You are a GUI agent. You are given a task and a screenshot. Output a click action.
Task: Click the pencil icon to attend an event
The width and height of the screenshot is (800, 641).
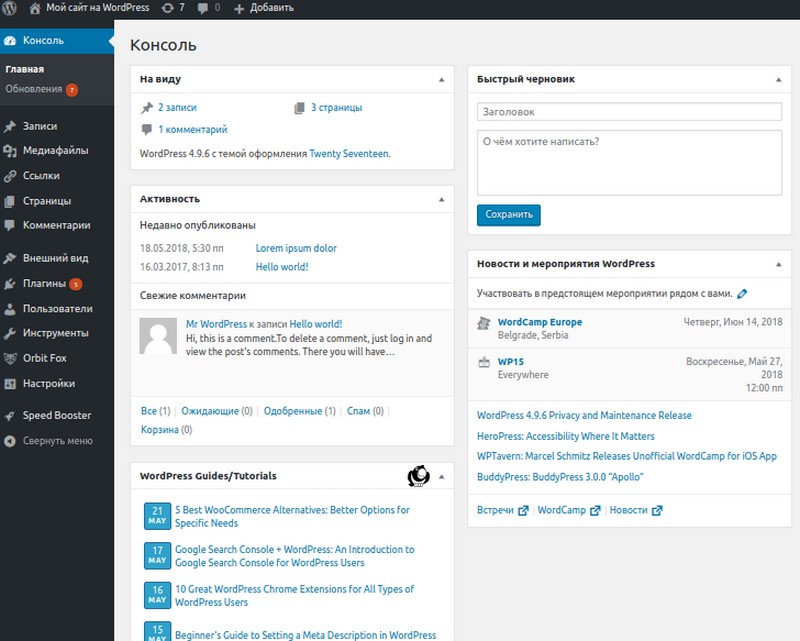741,294
